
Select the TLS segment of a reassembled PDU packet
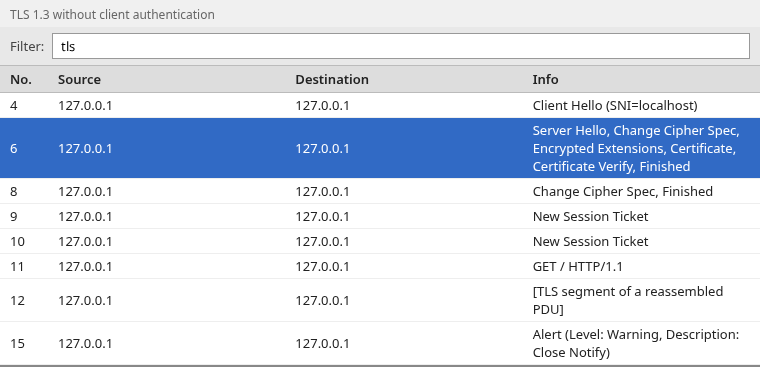(x=380, y=300)
